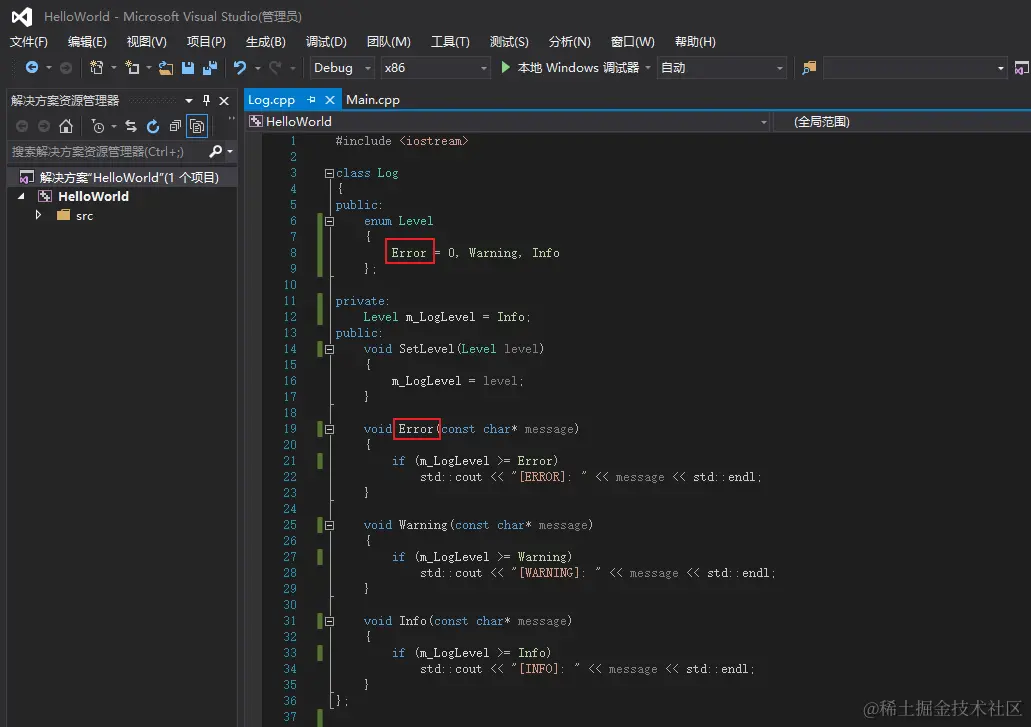This screenshot has height=727, width=1031.
Task: Open the x86 platform dropdown
Action: [x=483, y=68]
